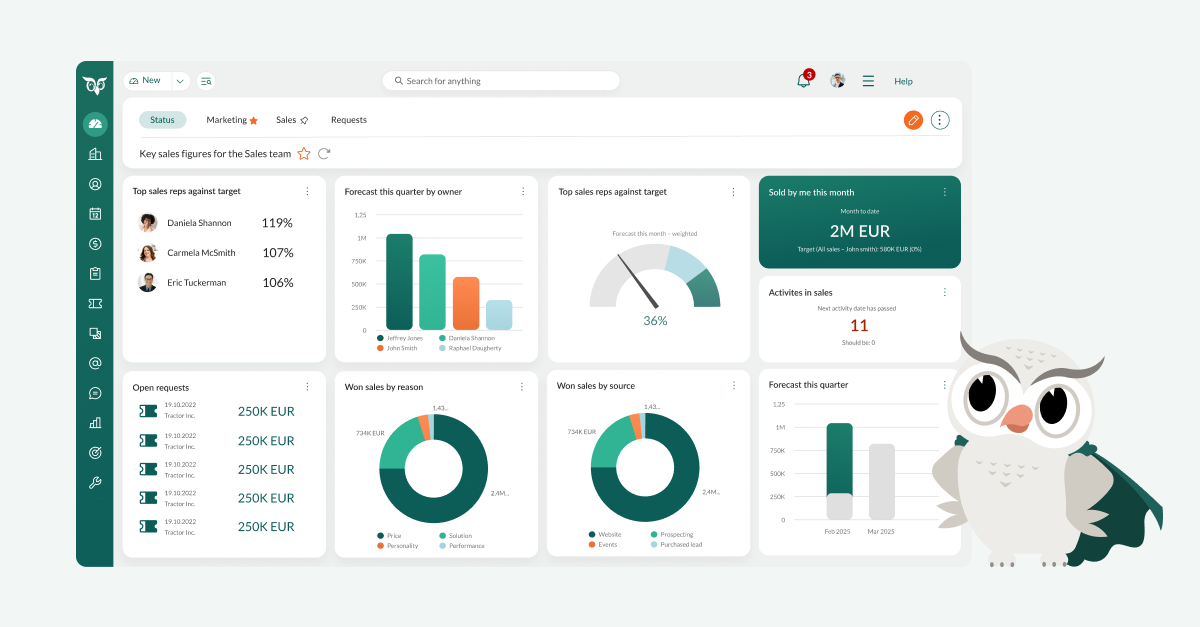Click the Feb 2025 bar in Forecast chart
The image size is (1200, 627).
coord(839,472)
